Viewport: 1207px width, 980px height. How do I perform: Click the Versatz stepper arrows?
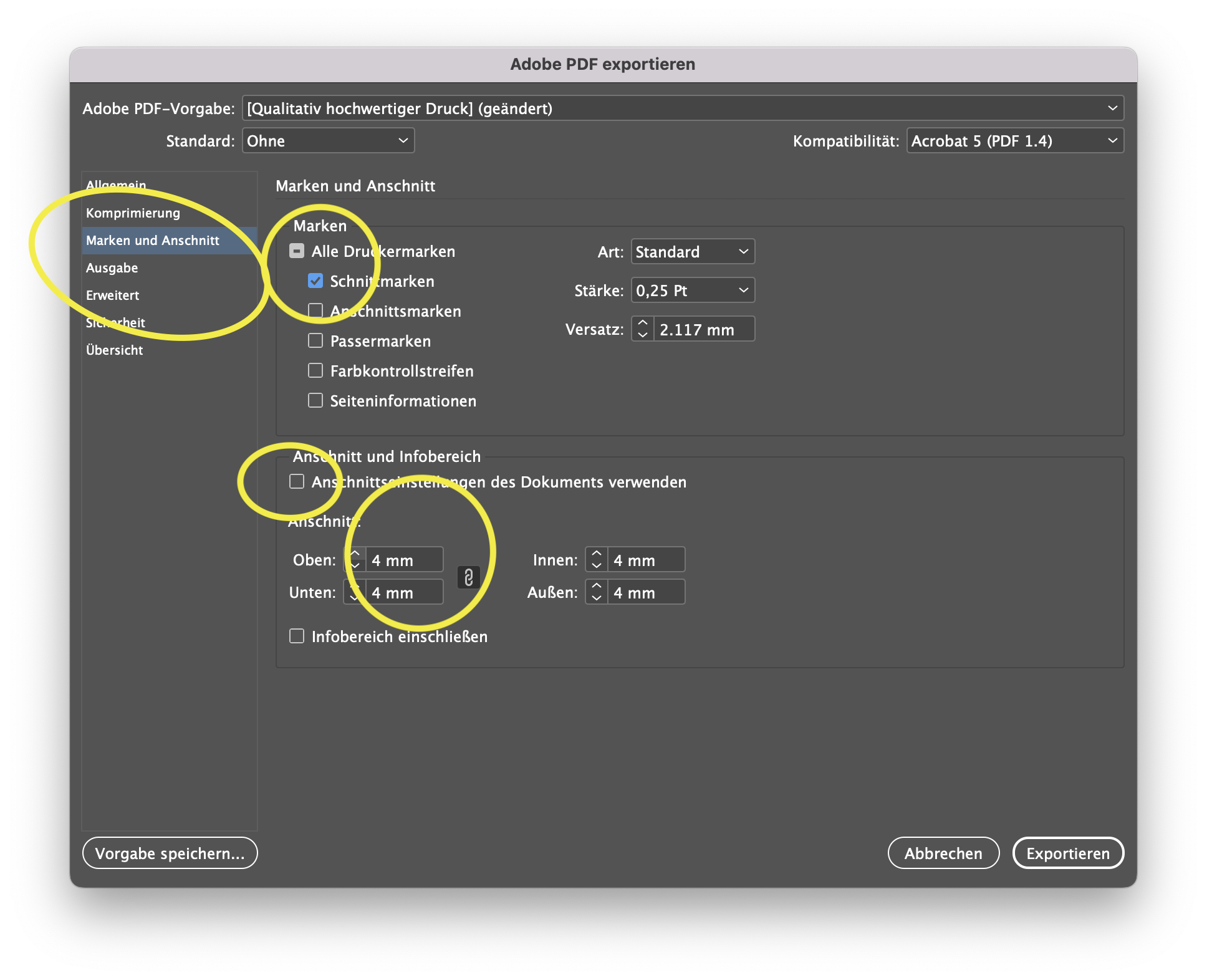click(643, 329)
